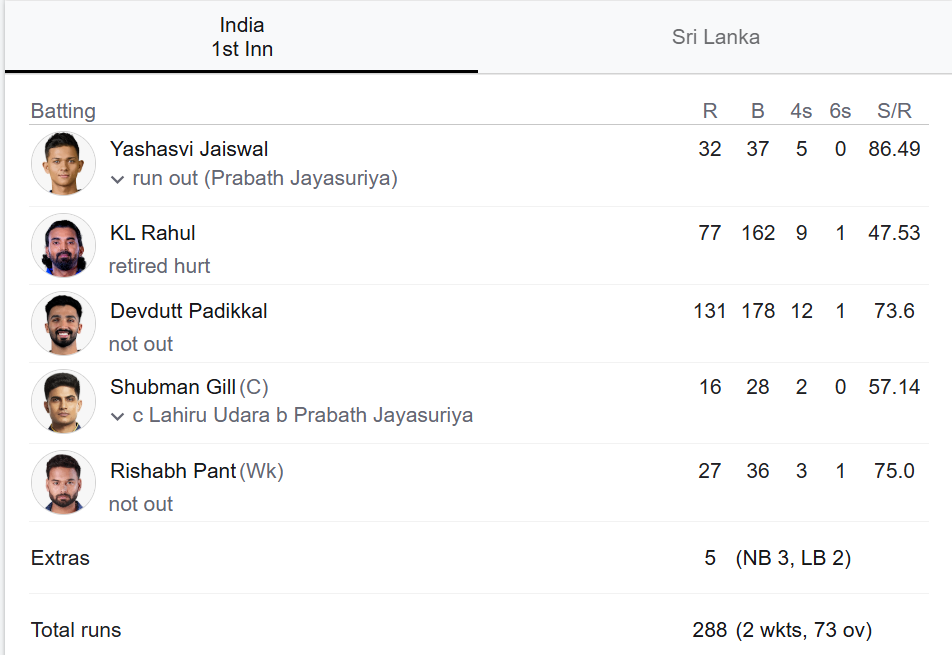The image size is (952, 655).
Task: Click Rishabh Pant (Wk) name link
Action: pos(197,470)
